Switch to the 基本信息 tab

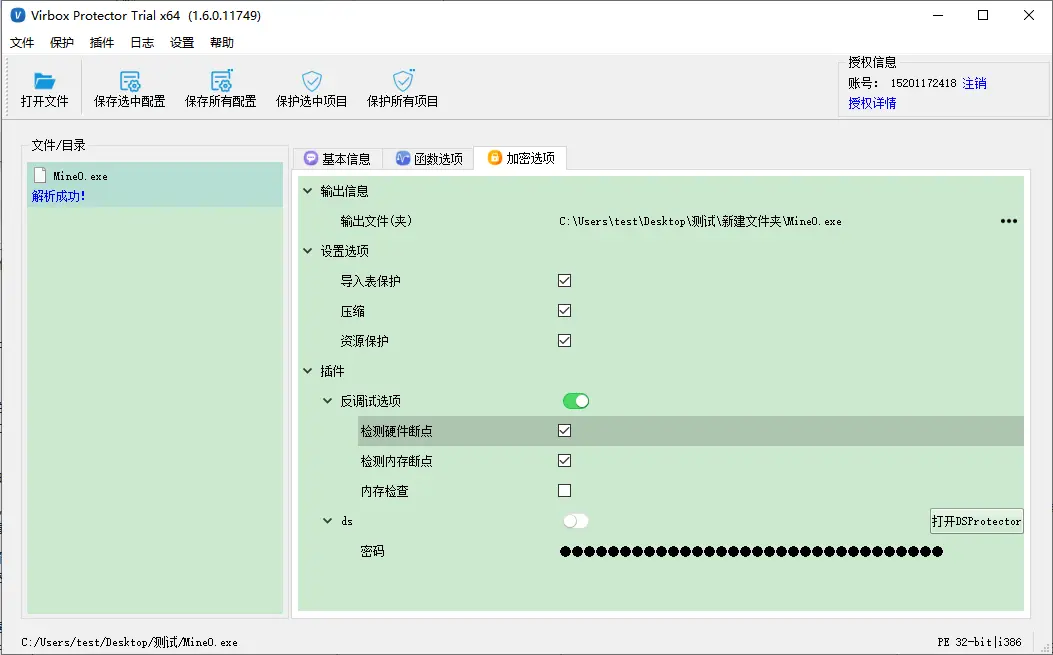[338, 159]
